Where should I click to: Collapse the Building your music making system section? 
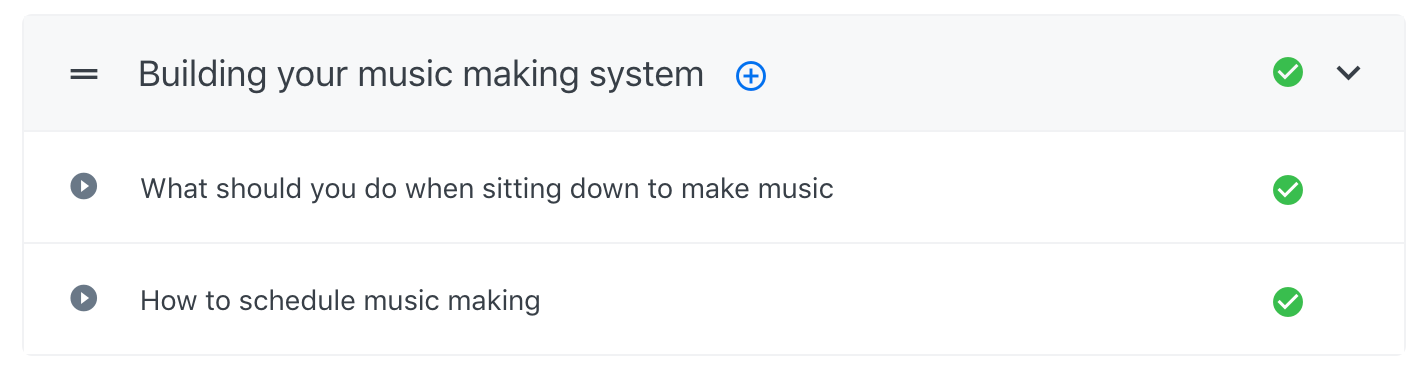pyautogui.click(x=1349, y=73)
